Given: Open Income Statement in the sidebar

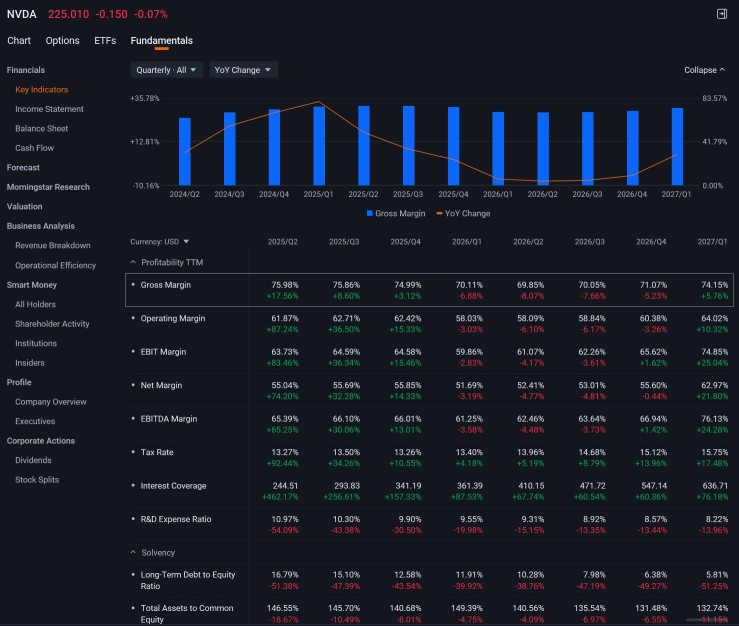Looking at the screenshot, I should [49, 109].
